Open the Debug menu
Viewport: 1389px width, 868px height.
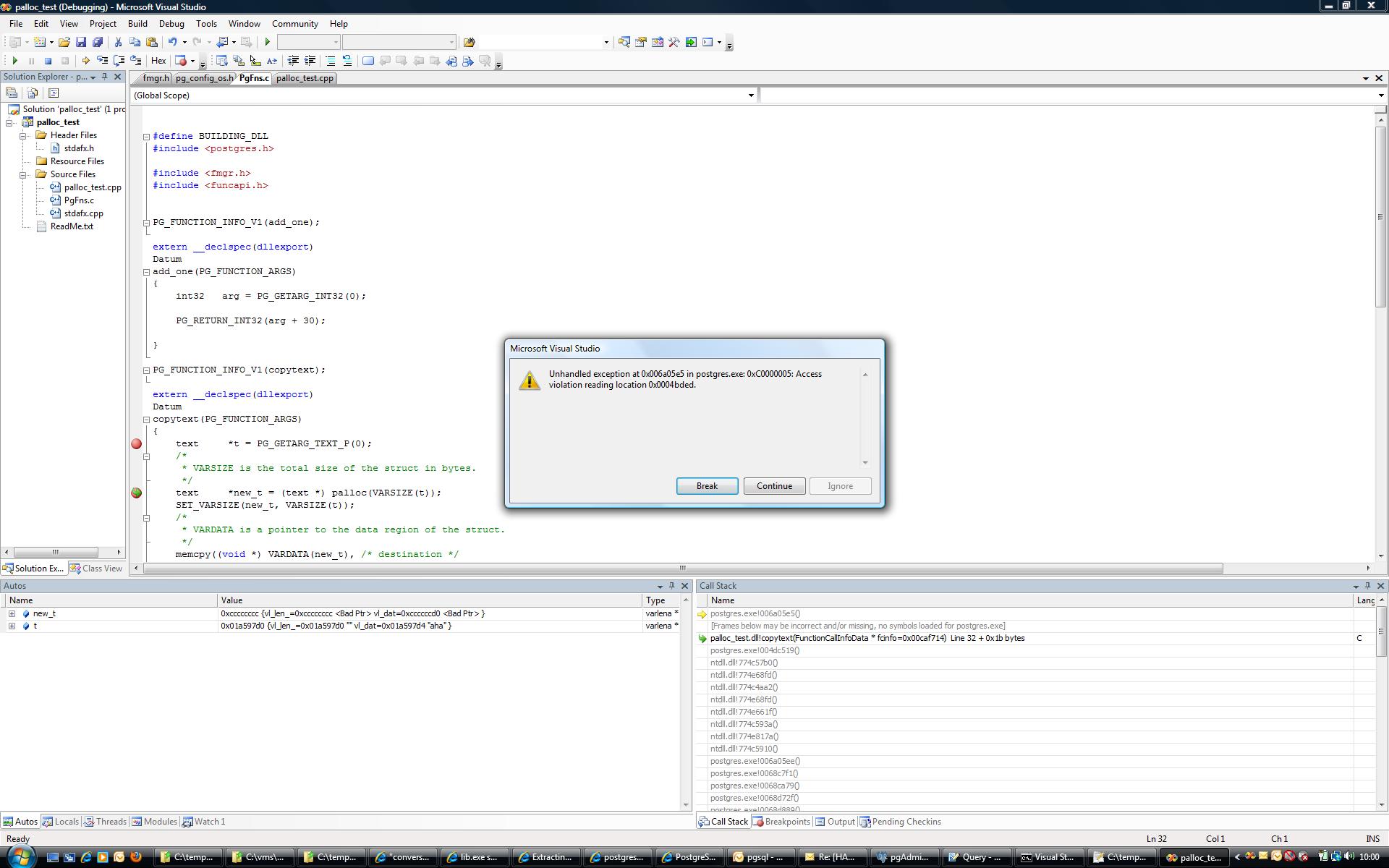click(x=171, y=24)
